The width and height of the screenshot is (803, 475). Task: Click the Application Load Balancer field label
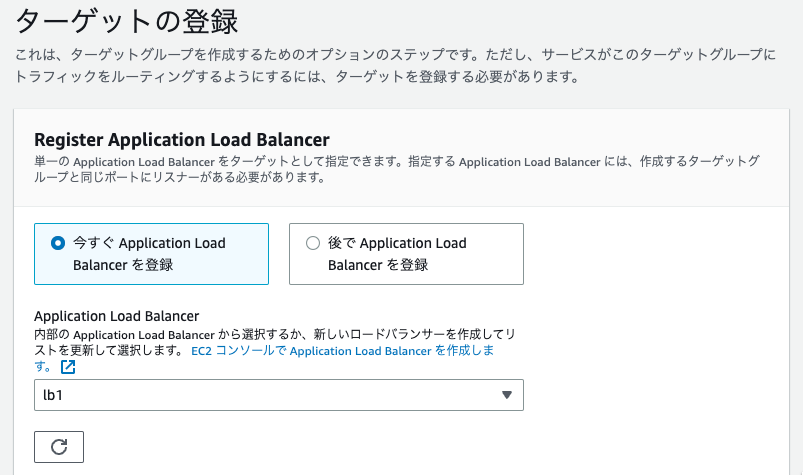click(117, 316)
